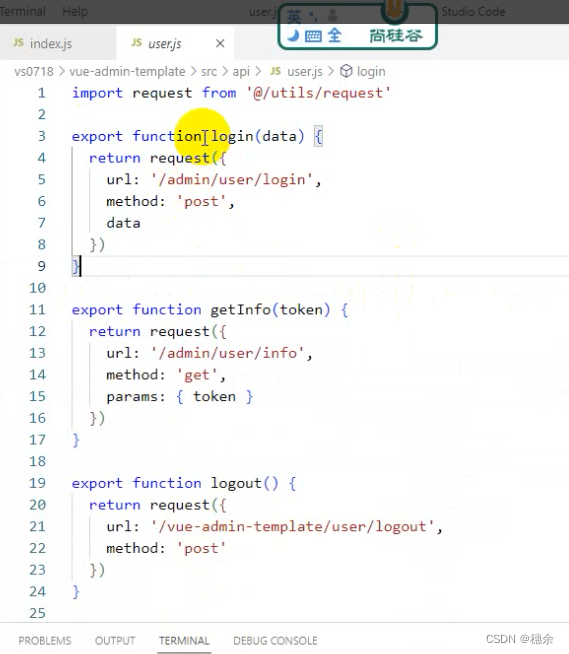Open the DEBUG CONSOLE panel tab
The height and width of the screenshot is (654, 569).
point(275,640)
